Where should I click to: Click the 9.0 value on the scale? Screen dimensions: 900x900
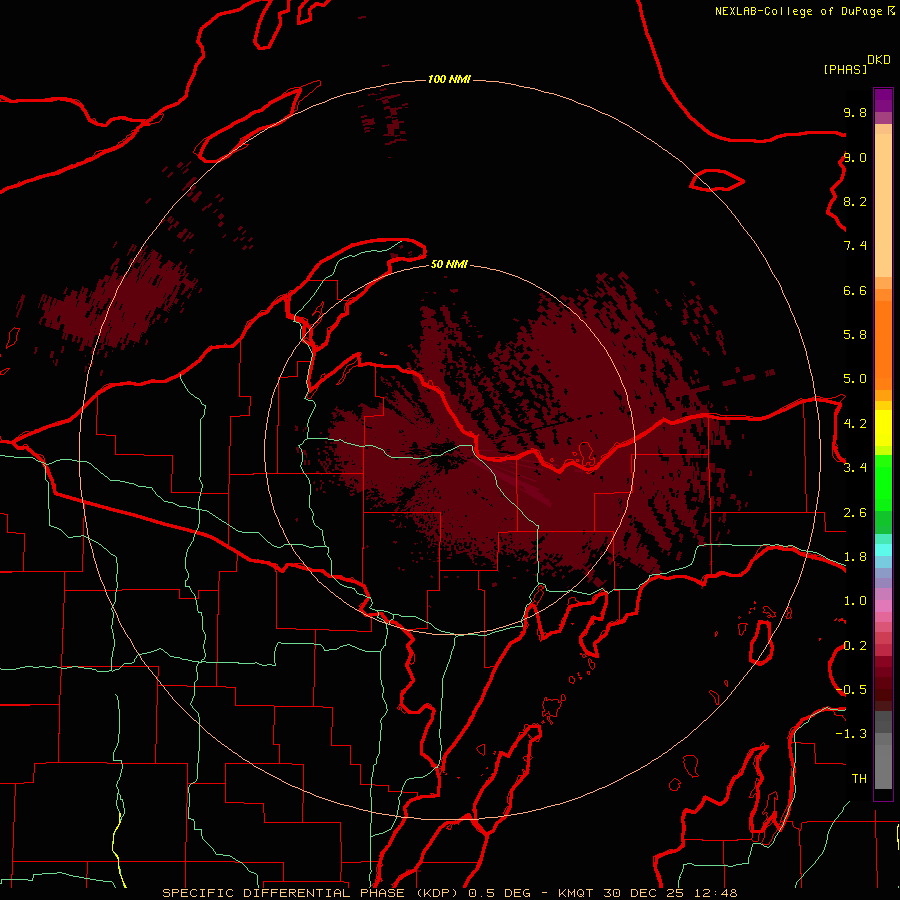(x=855, y=157)
